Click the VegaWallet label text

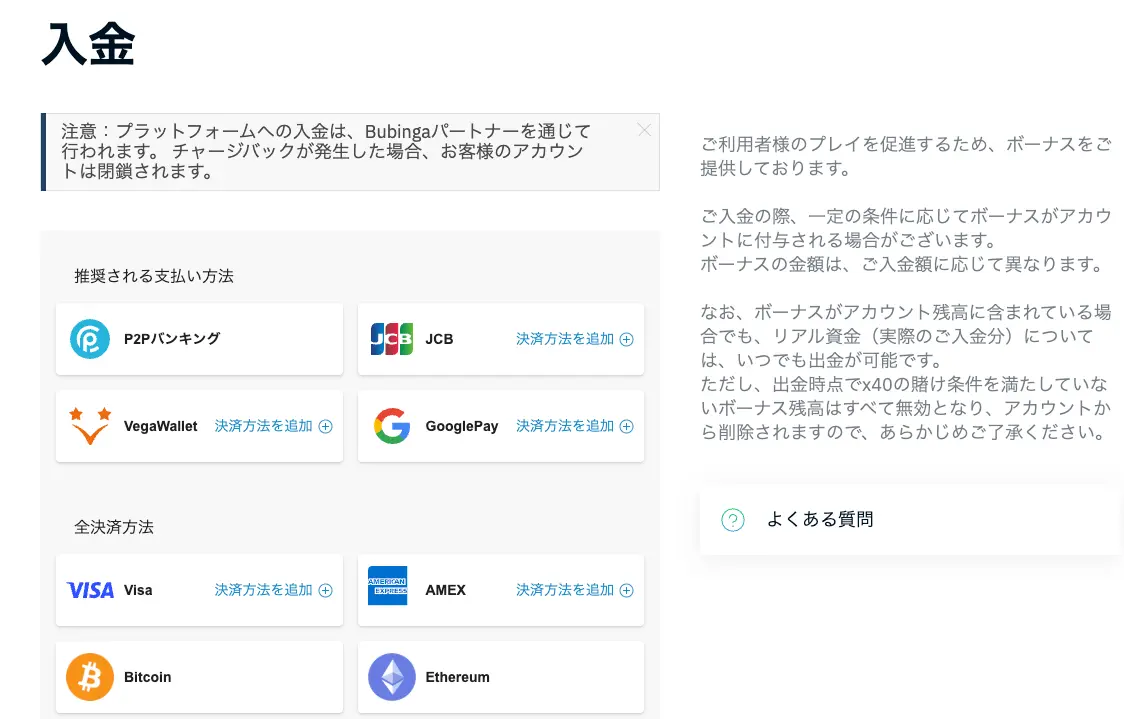click(x=161, y=427)
